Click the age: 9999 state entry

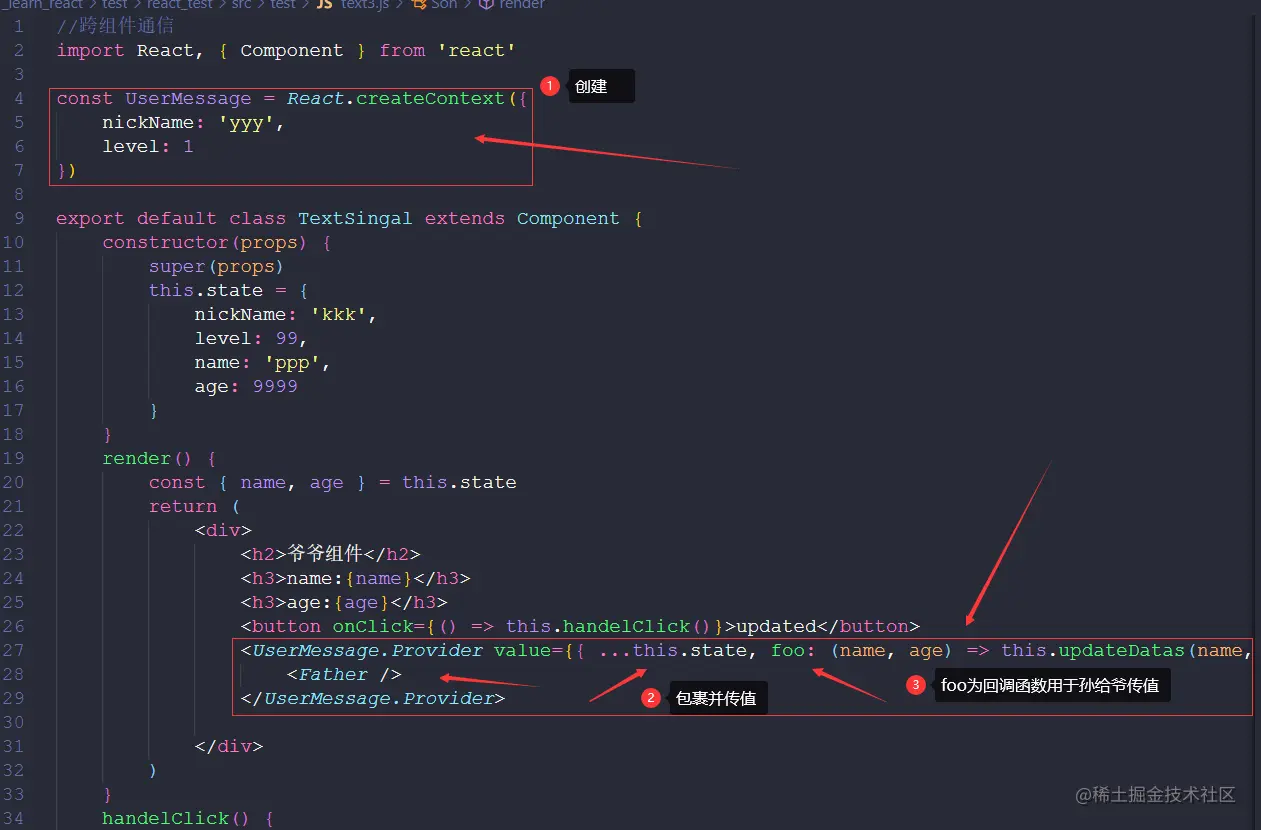tap(246, 386)
